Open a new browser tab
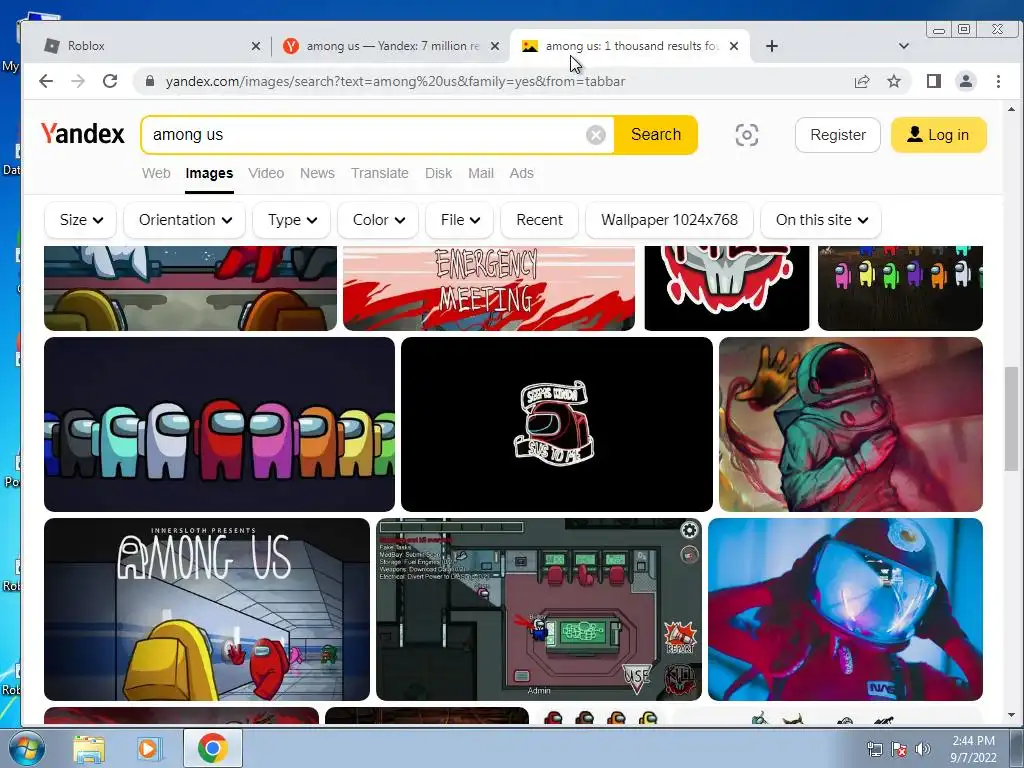Viewport: 1024px width, 768px height. coord(771,46)
